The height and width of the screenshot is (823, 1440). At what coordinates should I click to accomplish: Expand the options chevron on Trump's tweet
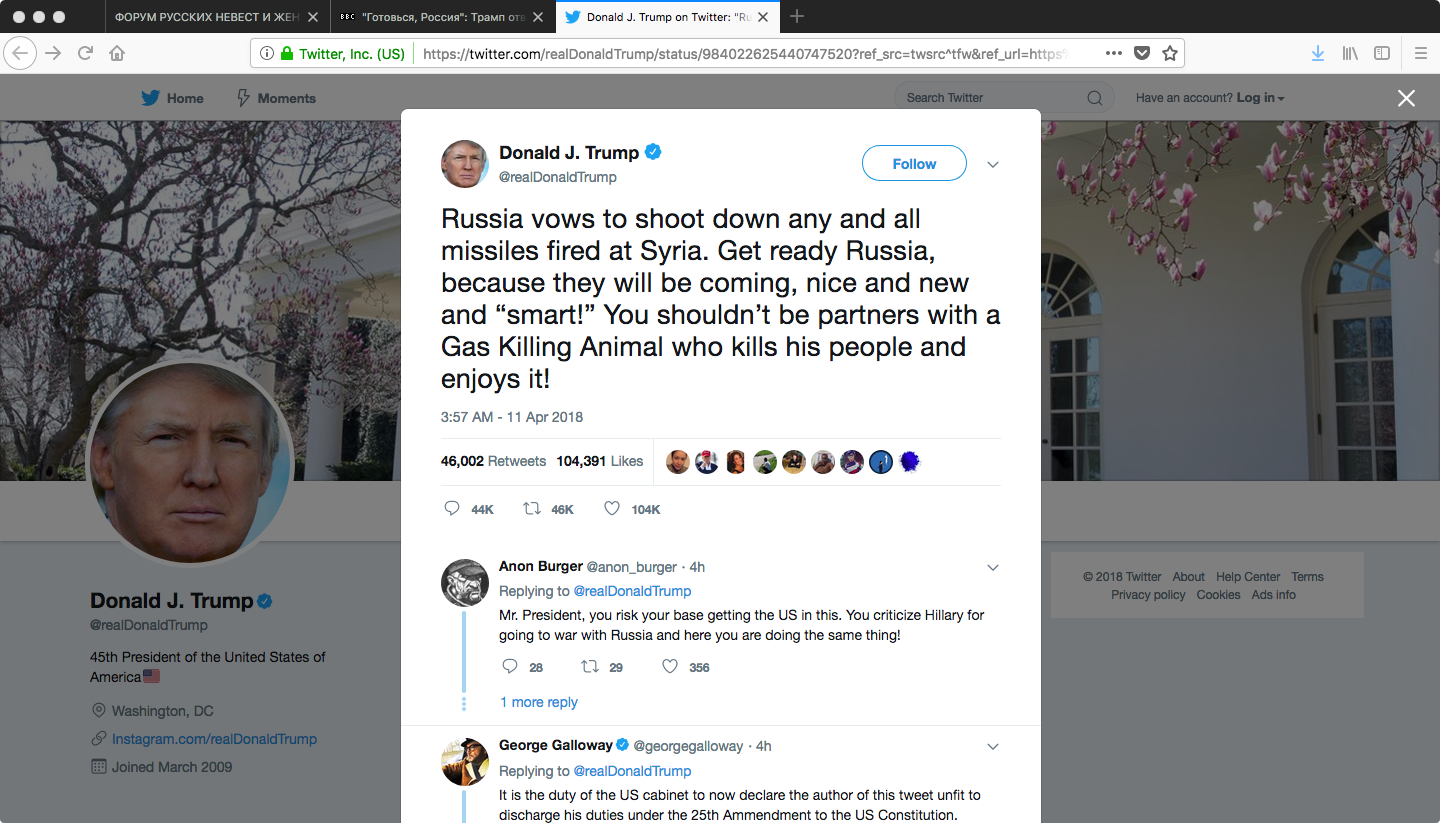993,165
